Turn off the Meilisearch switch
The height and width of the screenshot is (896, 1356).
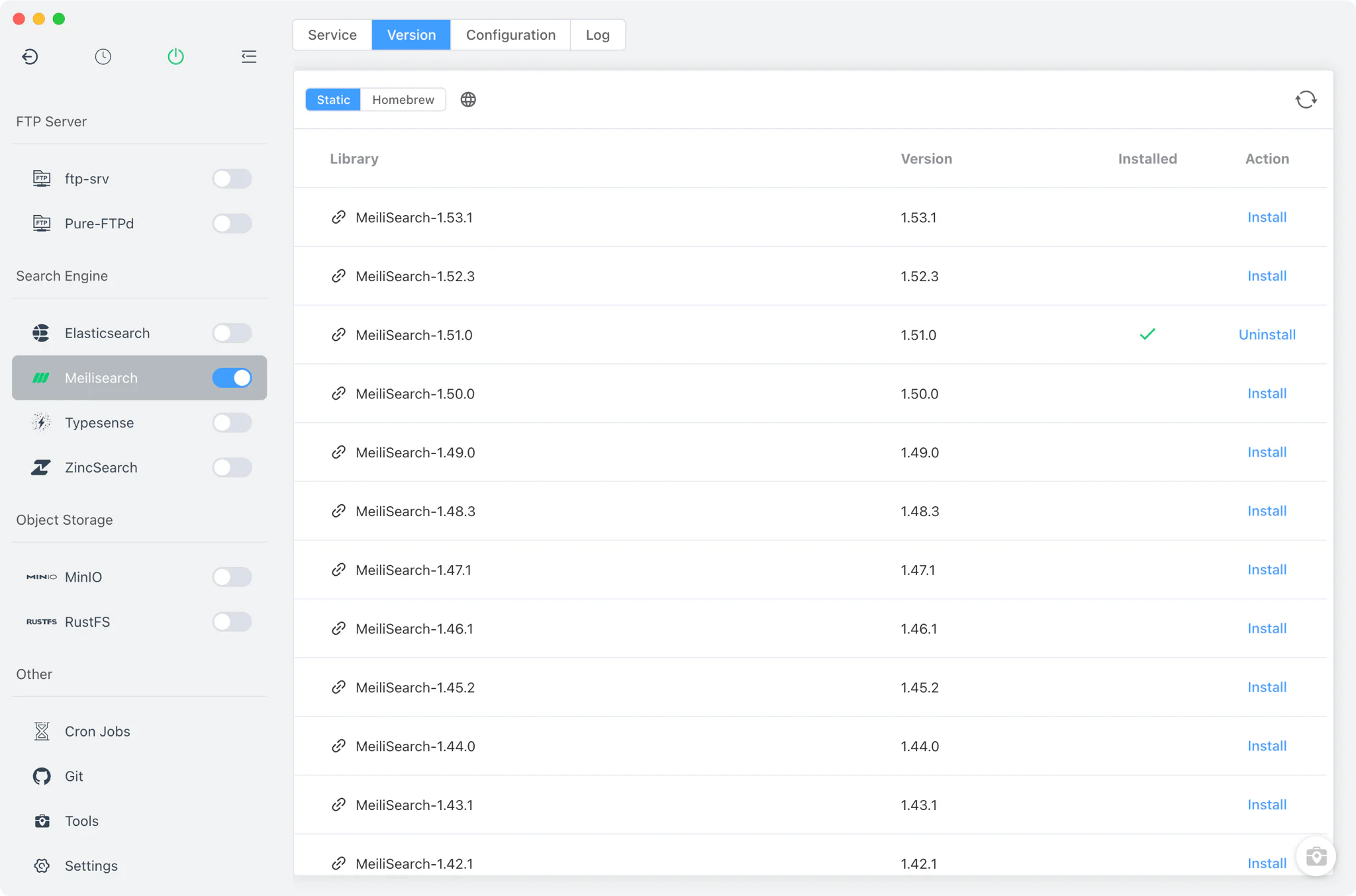click(232, 378)
